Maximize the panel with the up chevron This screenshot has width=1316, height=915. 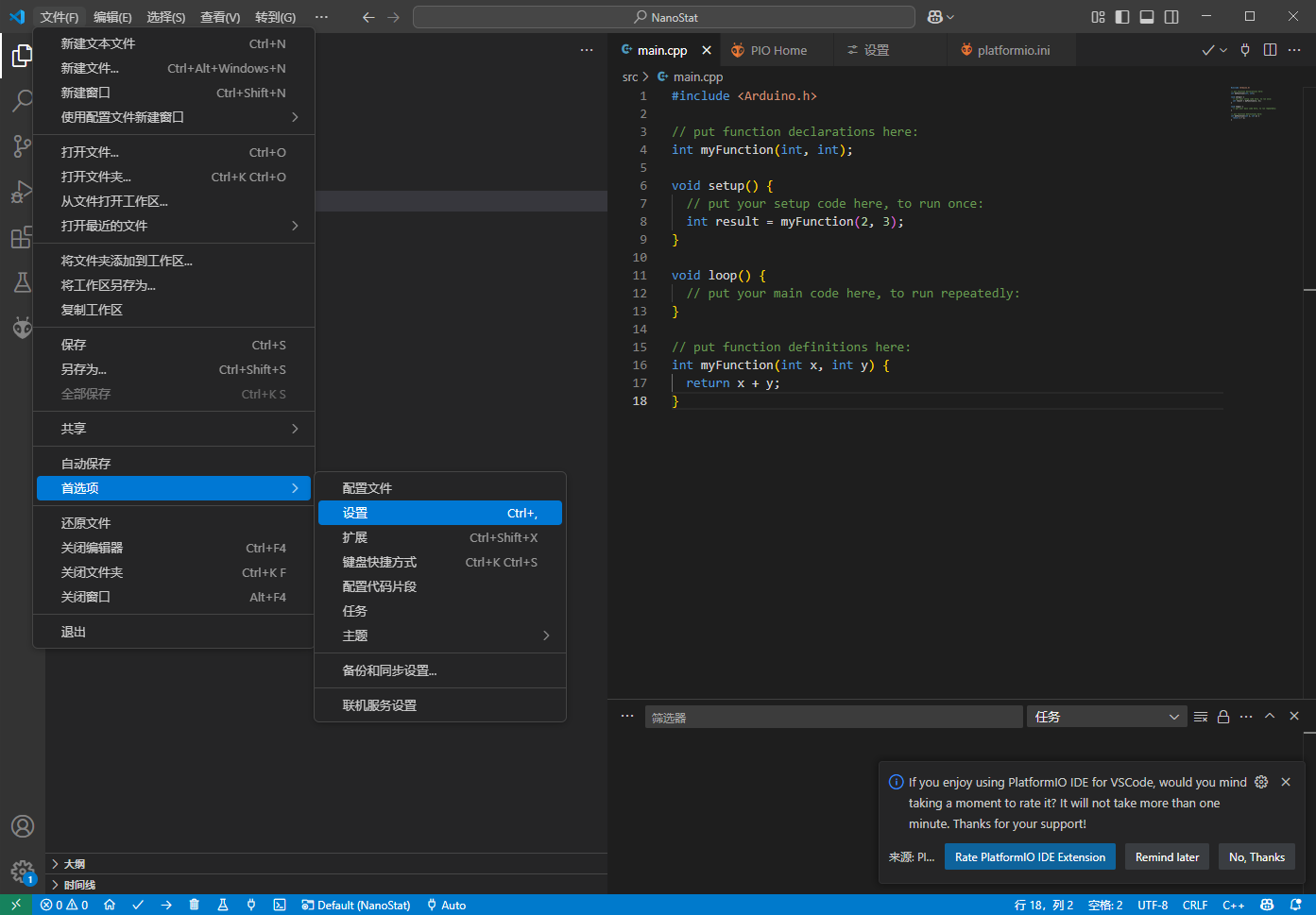1270,717
